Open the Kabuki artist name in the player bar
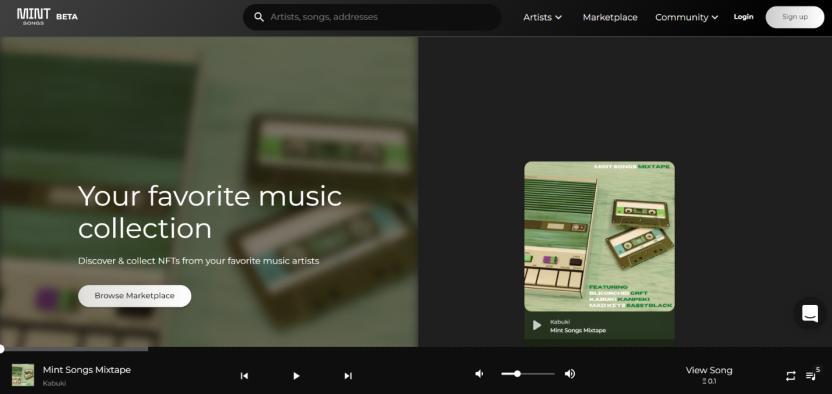The image size is (832, 394). [x=54, y=383]
